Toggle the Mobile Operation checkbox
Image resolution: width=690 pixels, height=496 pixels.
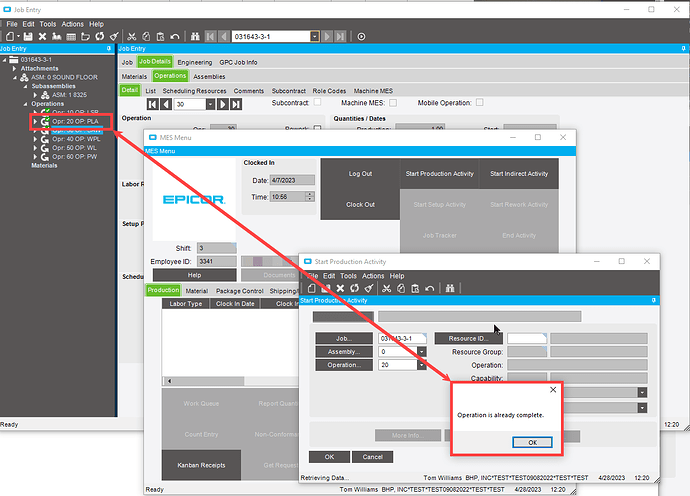point(480,102)
